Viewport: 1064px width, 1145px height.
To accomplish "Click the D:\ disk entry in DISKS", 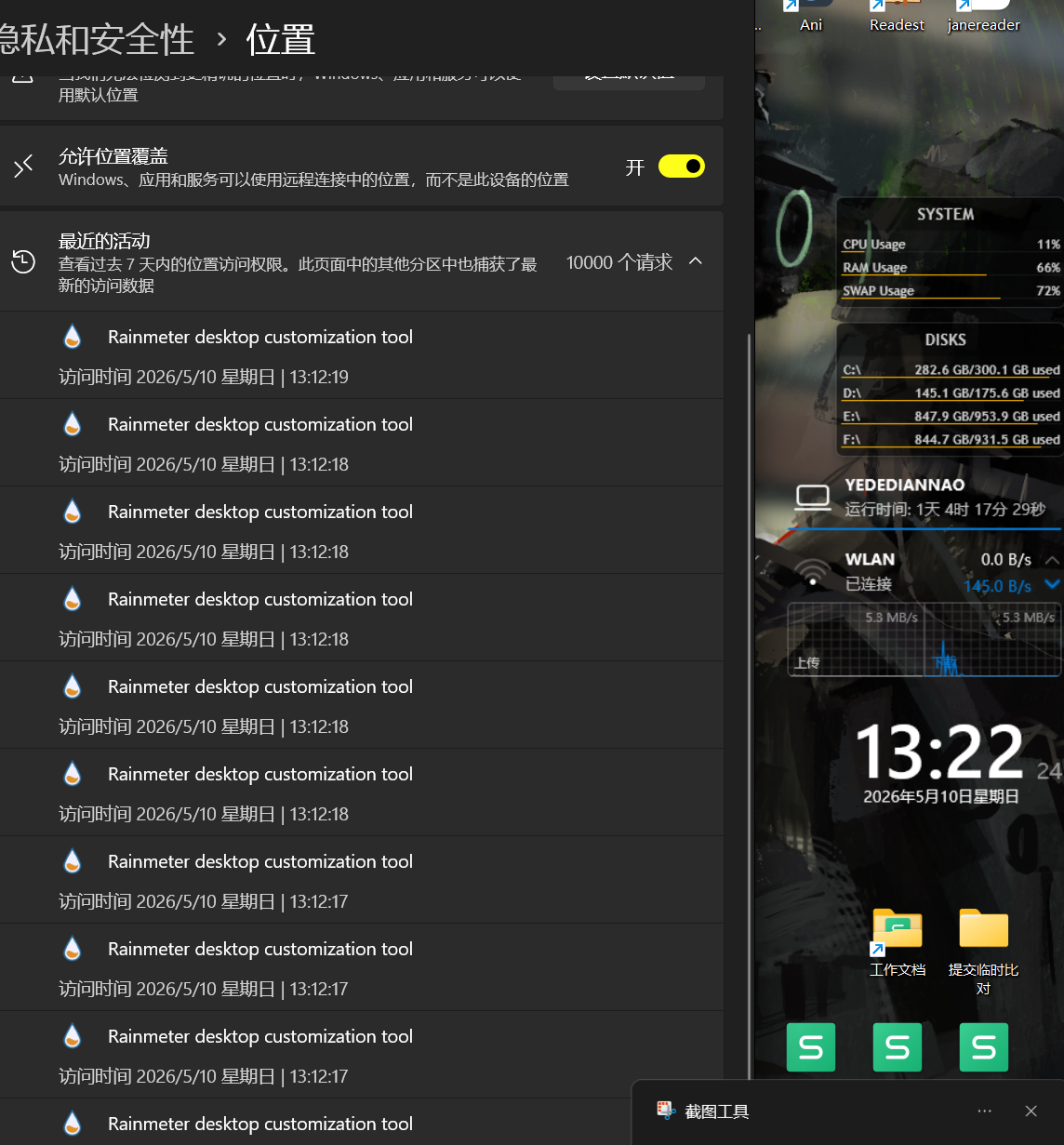I will [951, 393].
